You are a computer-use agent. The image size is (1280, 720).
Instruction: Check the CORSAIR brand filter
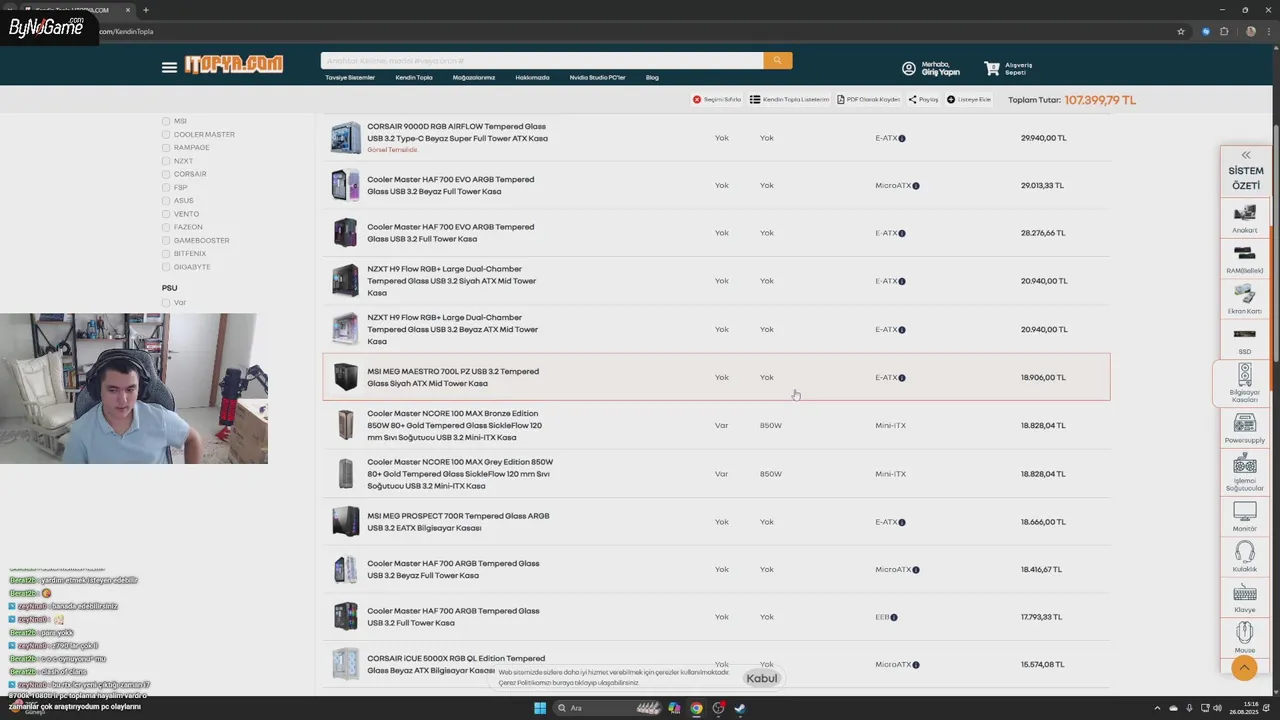[x=166, y=174]
